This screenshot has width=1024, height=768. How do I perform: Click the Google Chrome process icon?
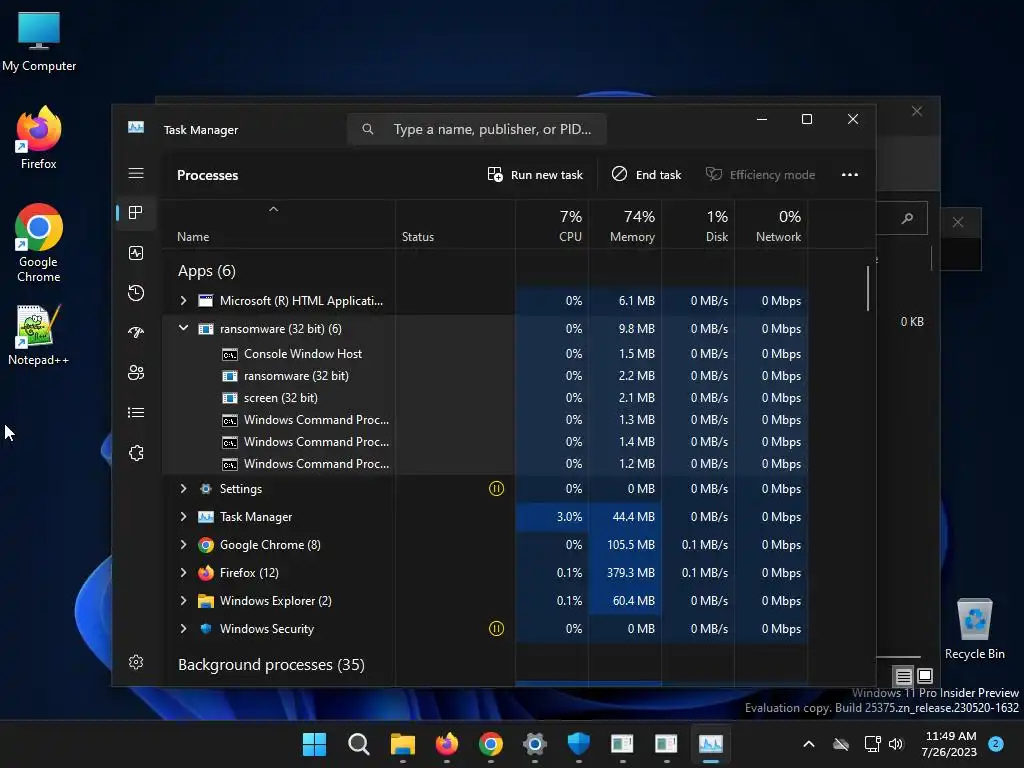point(206,545)
